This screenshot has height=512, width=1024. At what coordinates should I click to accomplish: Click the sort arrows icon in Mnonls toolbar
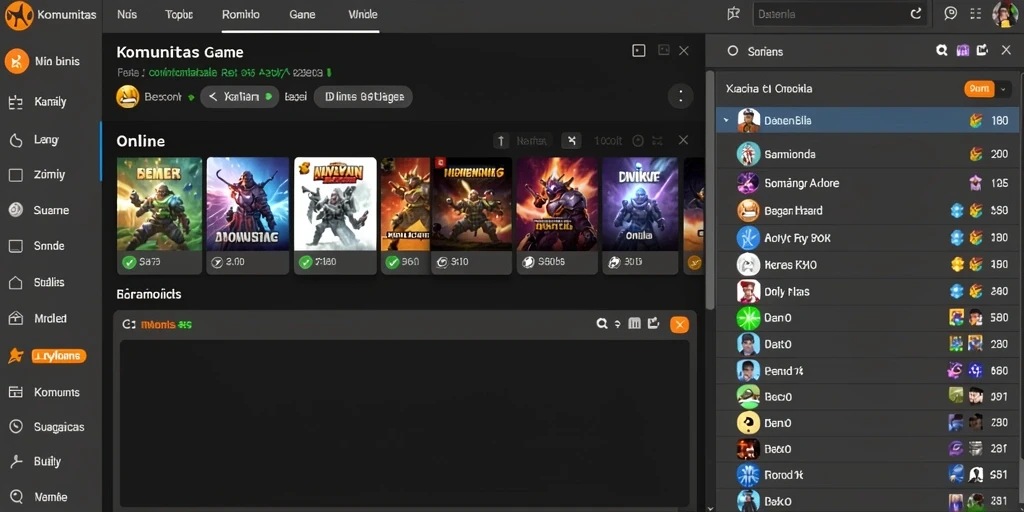click(618, 323)
